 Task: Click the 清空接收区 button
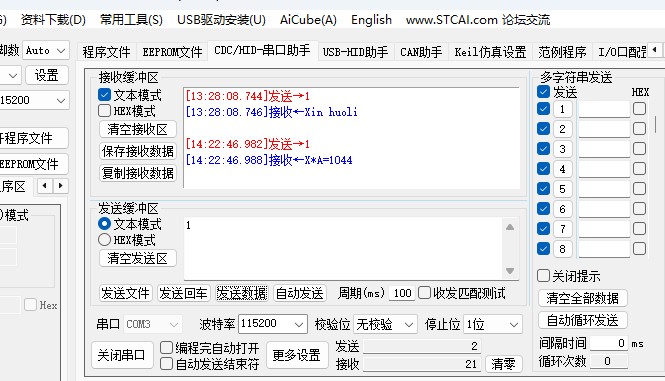tap(138, 129)
